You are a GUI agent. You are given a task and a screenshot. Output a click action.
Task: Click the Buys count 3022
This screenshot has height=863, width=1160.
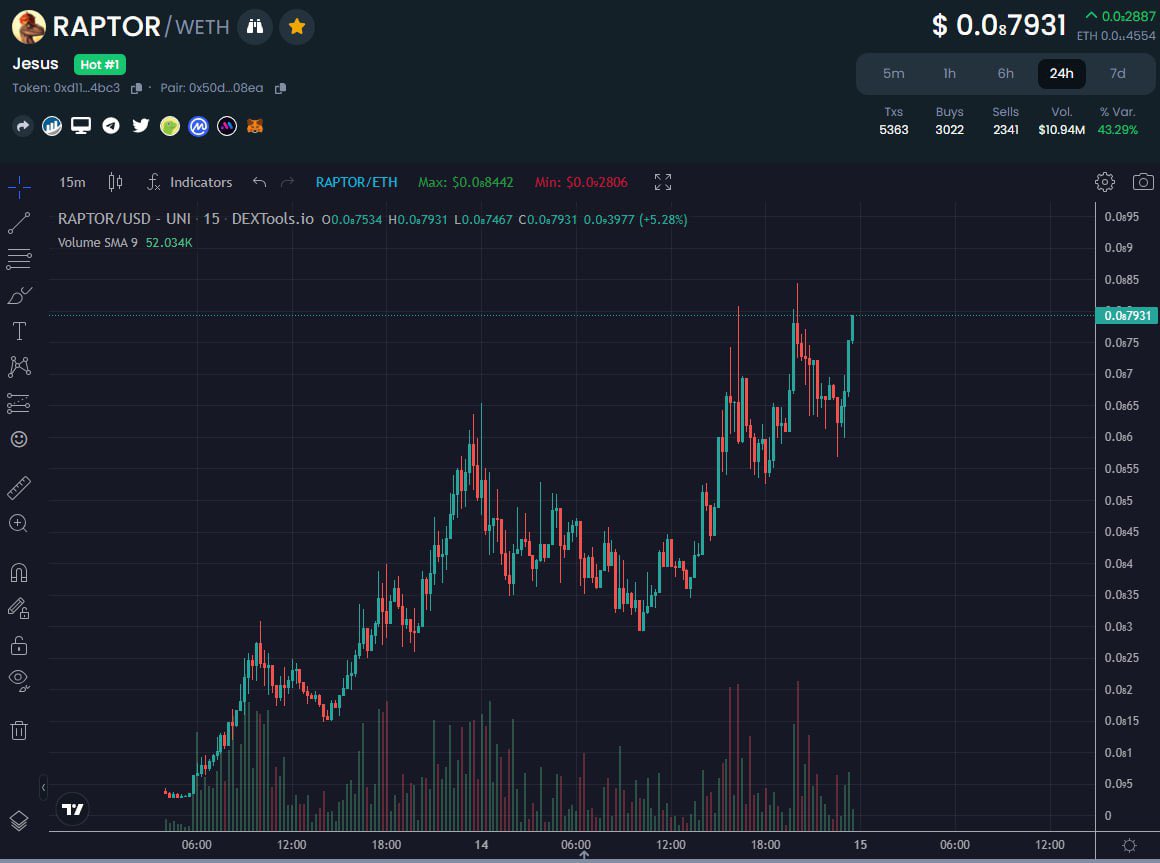(949, 129)
